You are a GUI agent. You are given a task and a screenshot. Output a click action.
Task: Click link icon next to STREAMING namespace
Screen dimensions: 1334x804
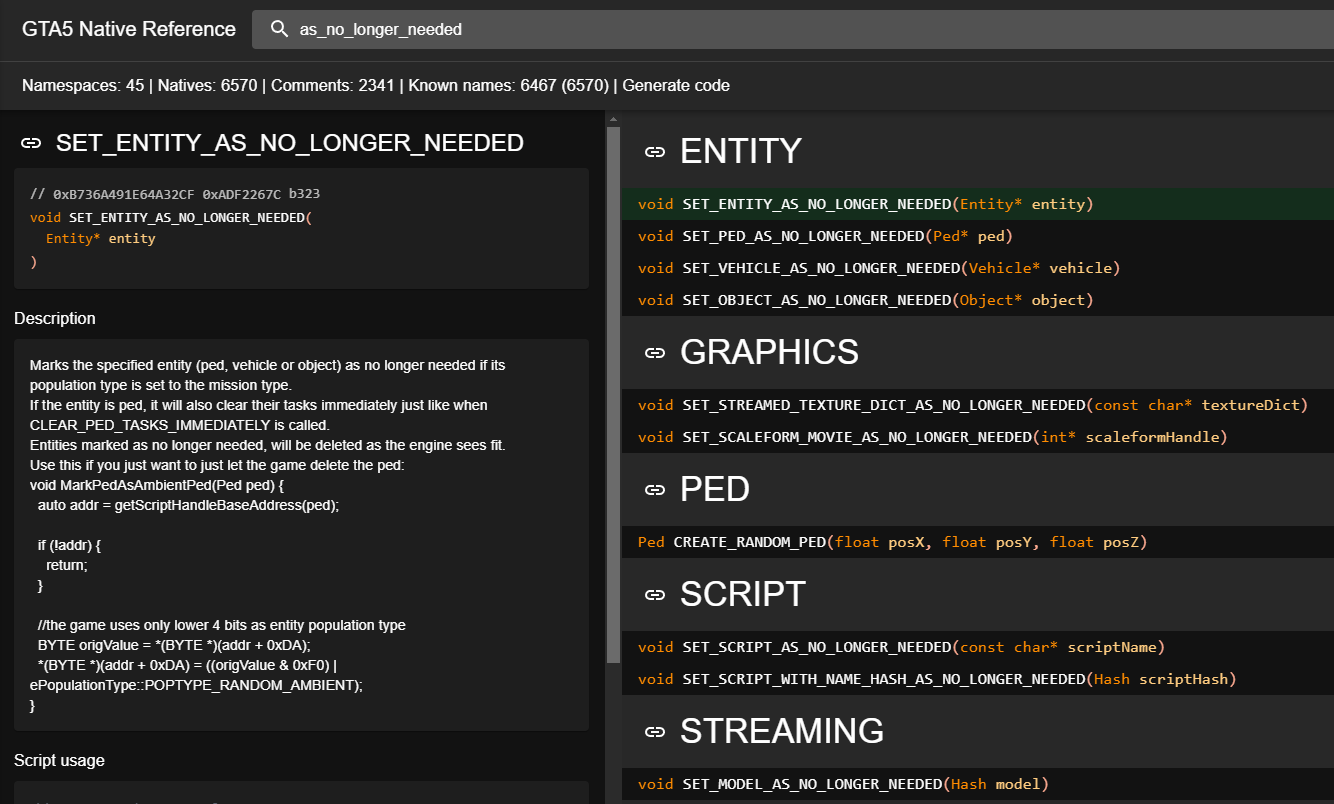coord(655,732)
